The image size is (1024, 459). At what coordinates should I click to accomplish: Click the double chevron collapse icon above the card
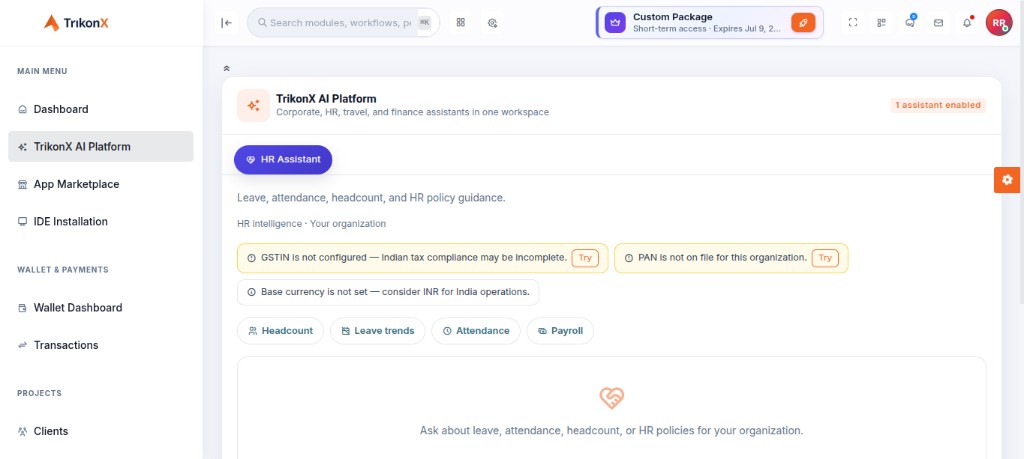click(x=227, y=68)
